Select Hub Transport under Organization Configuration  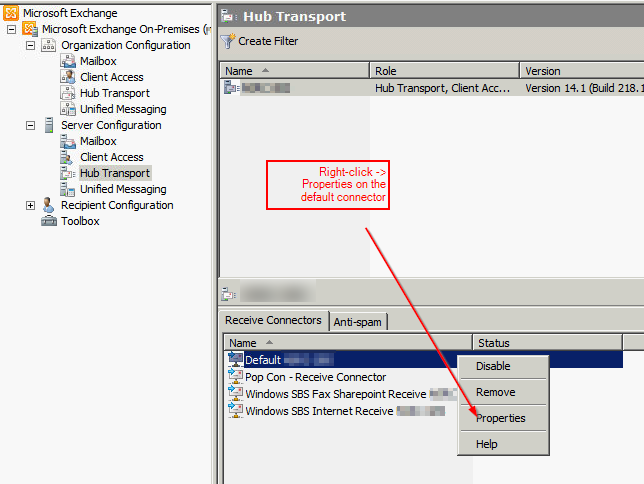point(115,93)
